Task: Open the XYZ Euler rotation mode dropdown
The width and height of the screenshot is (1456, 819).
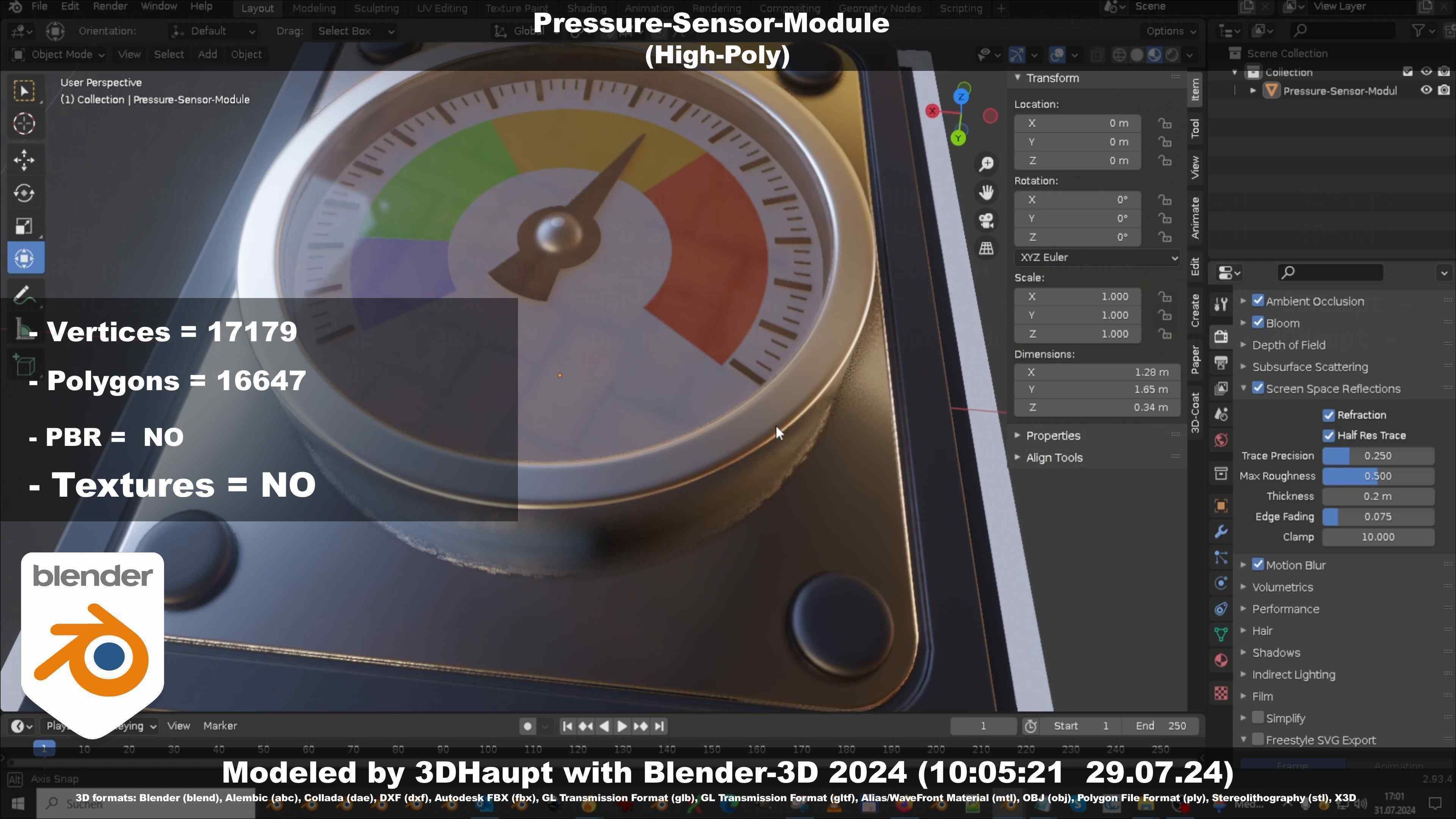Action: [x=1097, y=257]
